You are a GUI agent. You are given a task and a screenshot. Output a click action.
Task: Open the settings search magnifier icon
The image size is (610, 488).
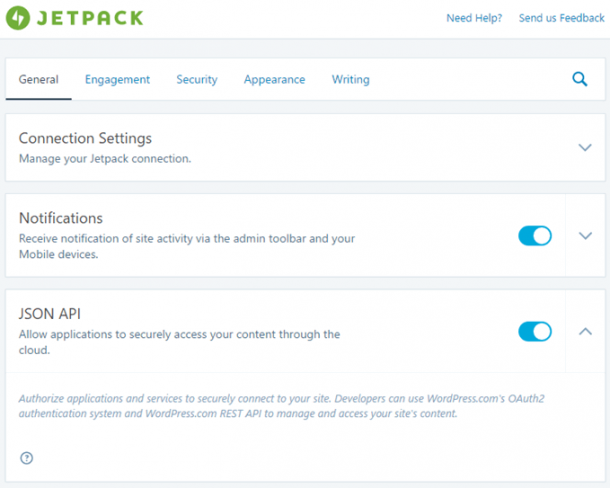(x=580, y=79)
